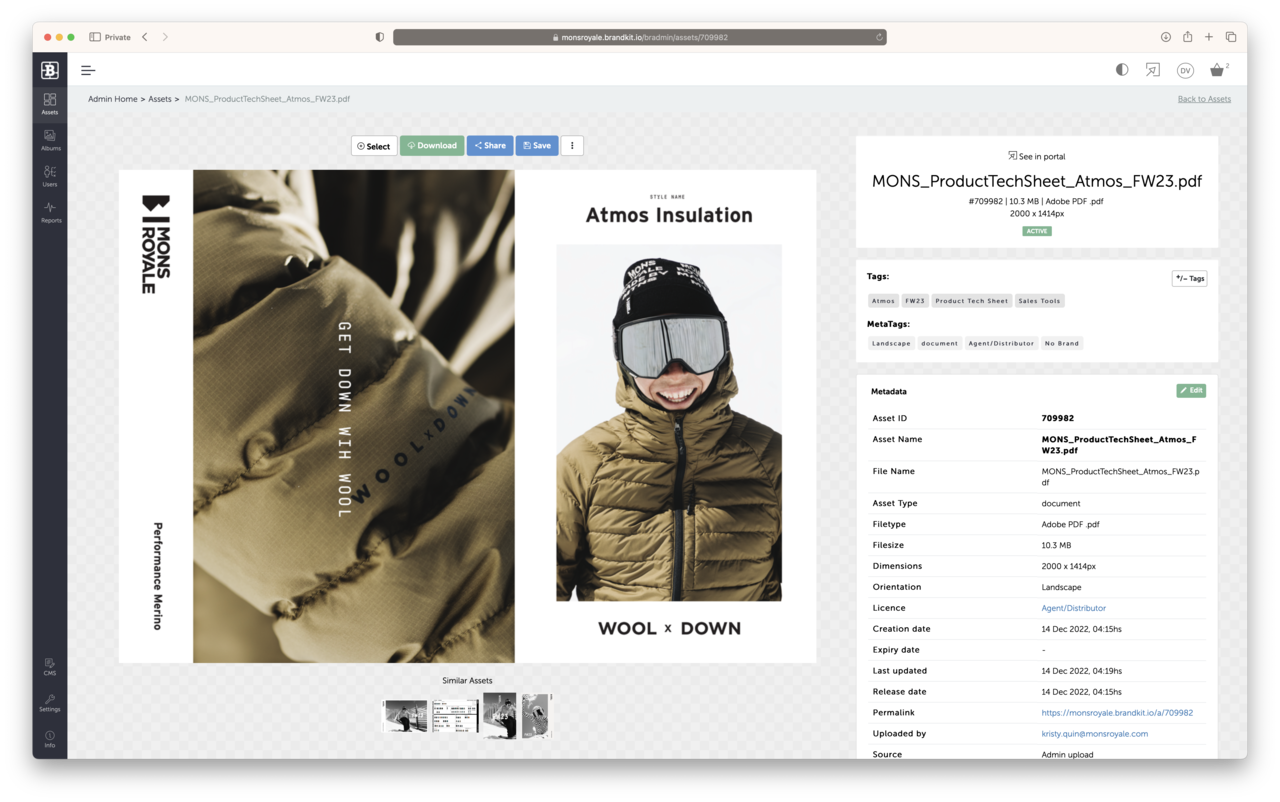
Task: Open the three-dot more options menu
Action: coord(572,146)
